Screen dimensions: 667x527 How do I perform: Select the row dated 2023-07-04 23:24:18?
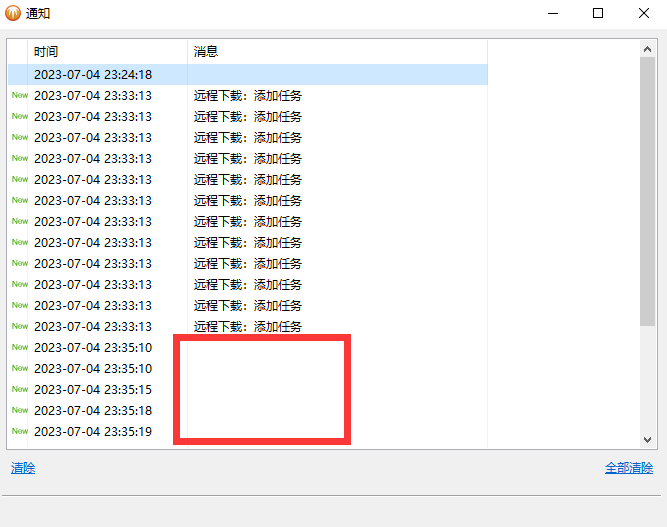pyautogui.click(x=248, y=74)
